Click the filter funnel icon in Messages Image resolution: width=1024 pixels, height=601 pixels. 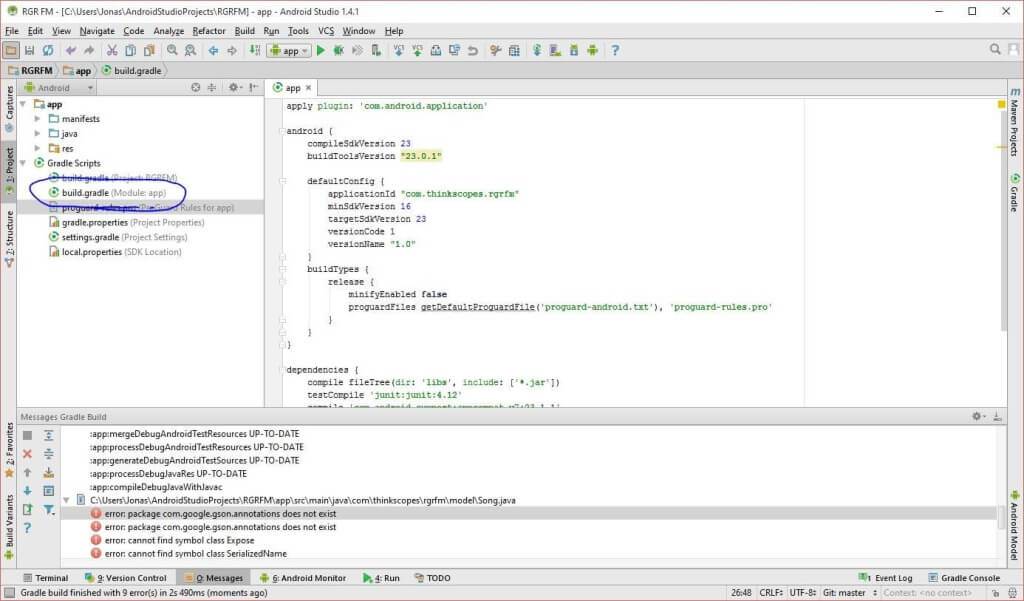point(49,509)
